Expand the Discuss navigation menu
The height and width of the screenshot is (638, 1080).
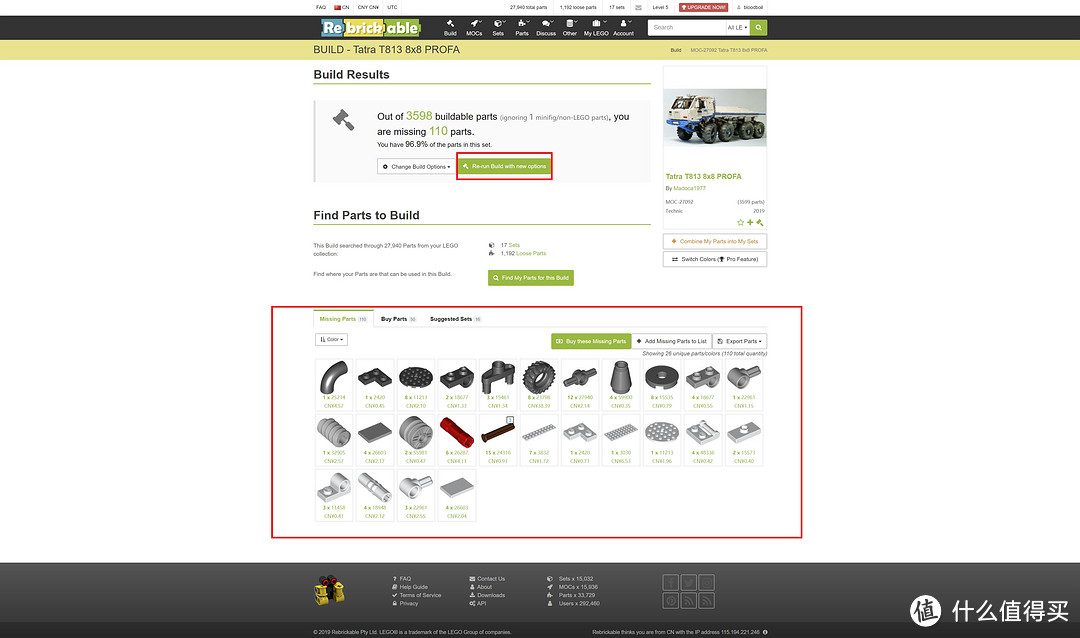pyautogui.click(x=546, y=28)
